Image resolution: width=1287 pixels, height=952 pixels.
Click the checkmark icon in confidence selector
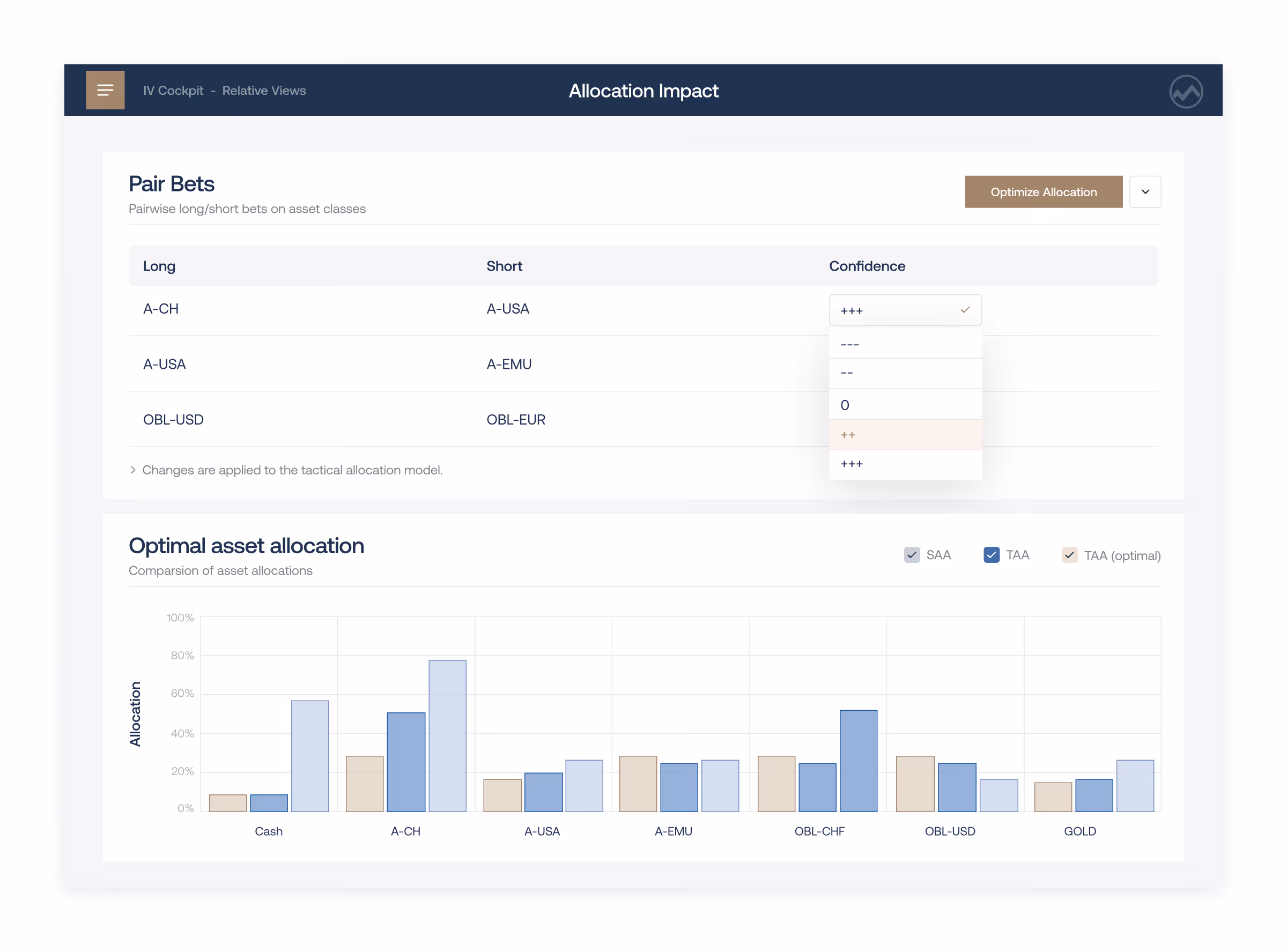(x=964, y=310)
